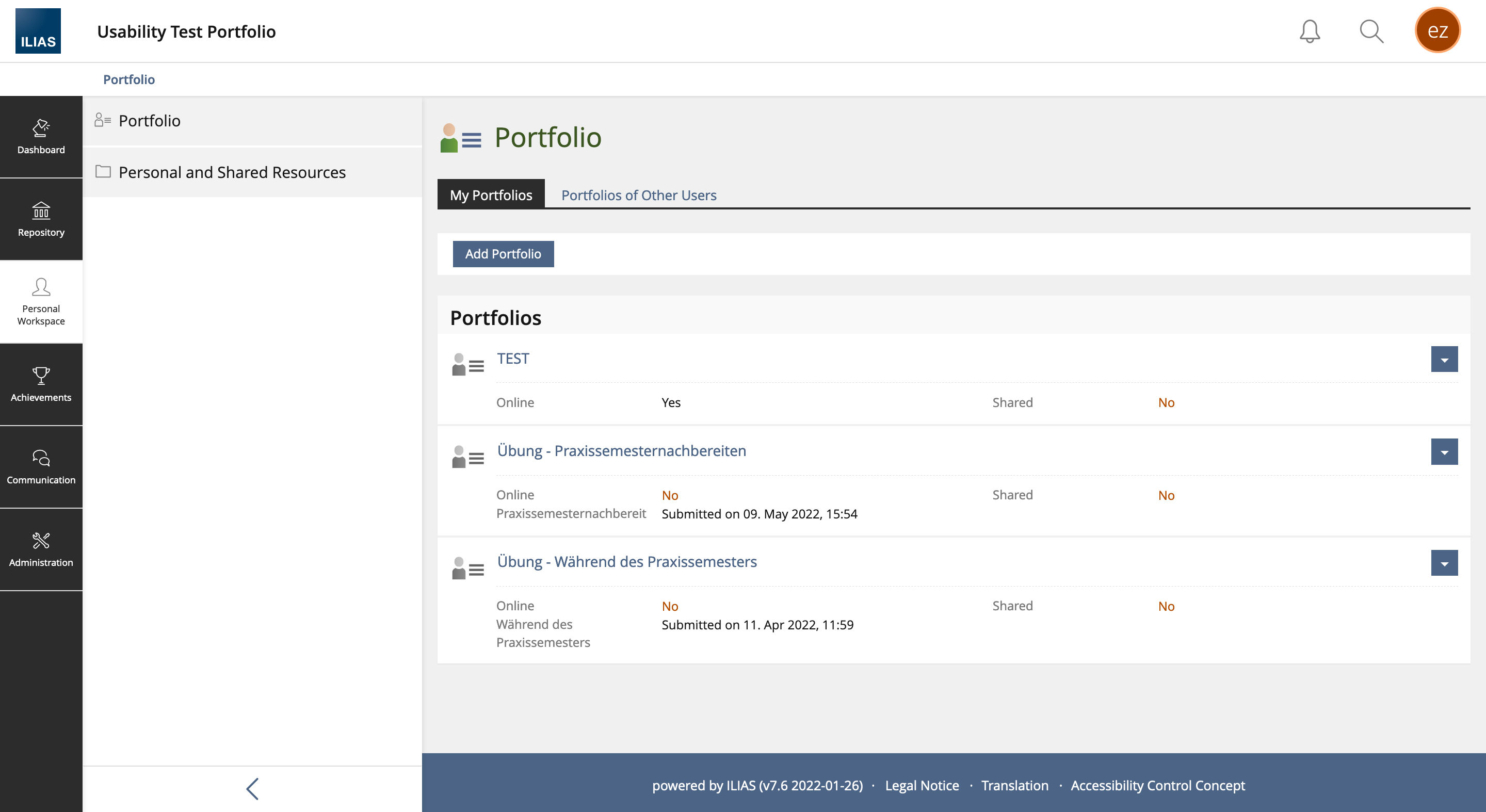Open the ez user avatar menu
The width and height of the screenshot is (1486, 812).
[1437, 30]
